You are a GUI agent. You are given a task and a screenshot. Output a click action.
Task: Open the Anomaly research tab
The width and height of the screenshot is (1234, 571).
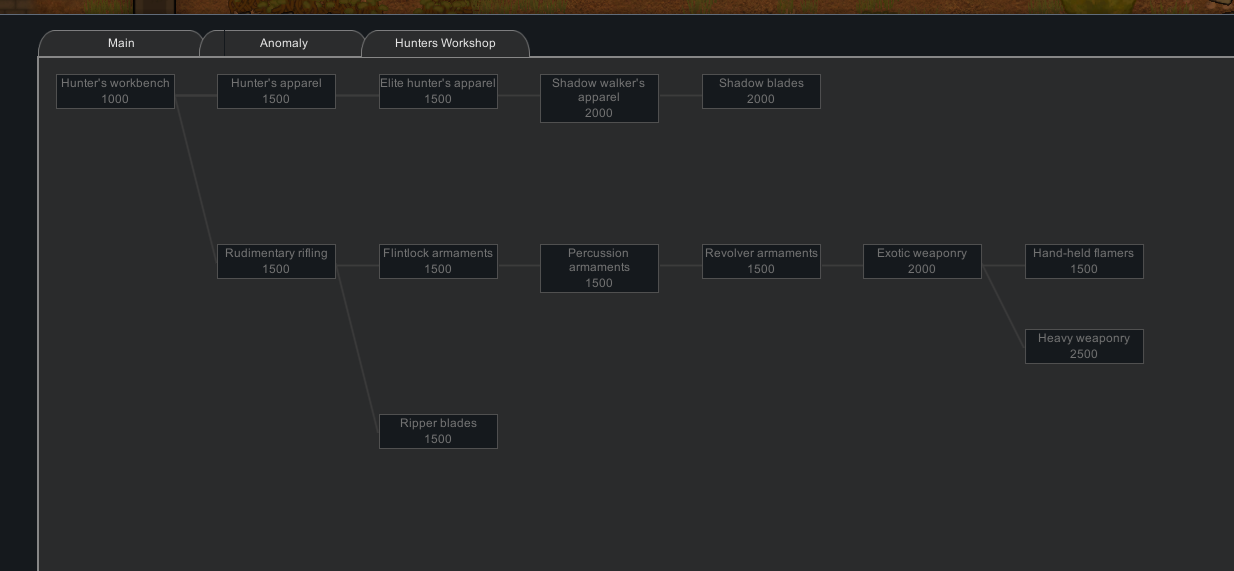(284, 43)
